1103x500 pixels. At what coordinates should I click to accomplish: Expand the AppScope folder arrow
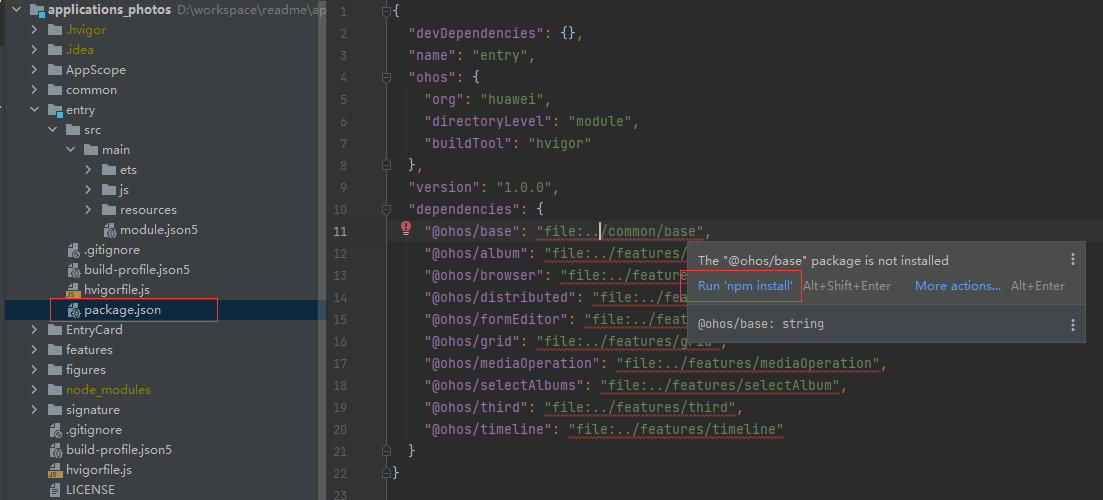[x=35, y=70]
